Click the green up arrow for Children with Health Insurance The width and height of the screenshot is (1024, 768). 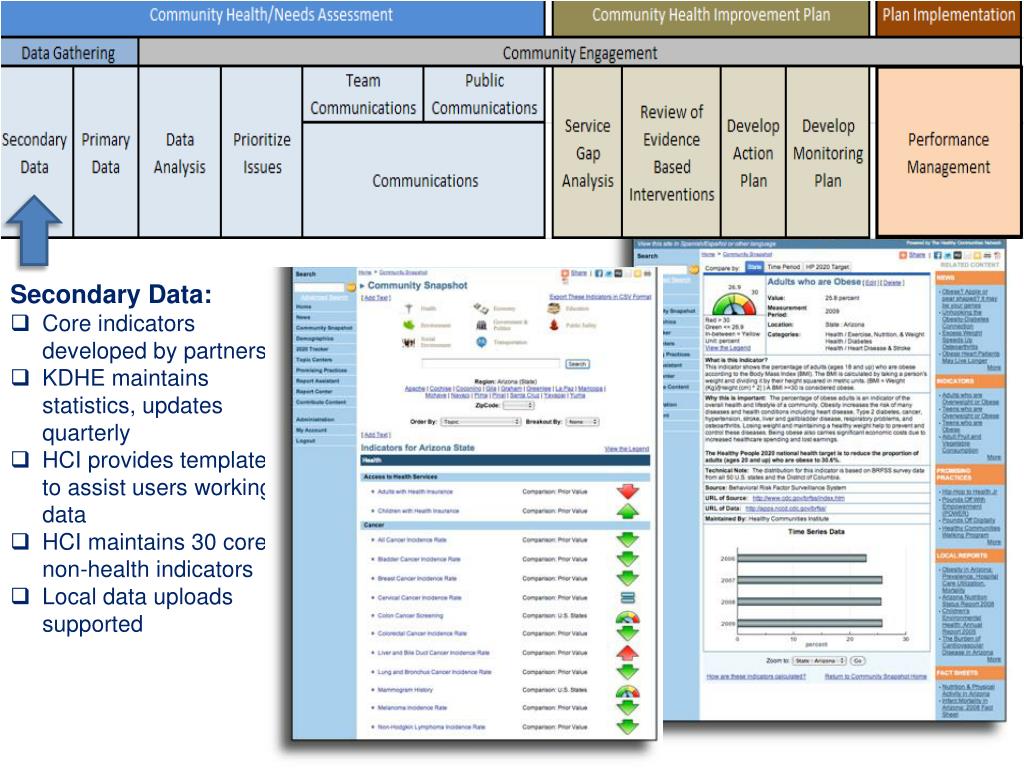[x=628, y=511]
